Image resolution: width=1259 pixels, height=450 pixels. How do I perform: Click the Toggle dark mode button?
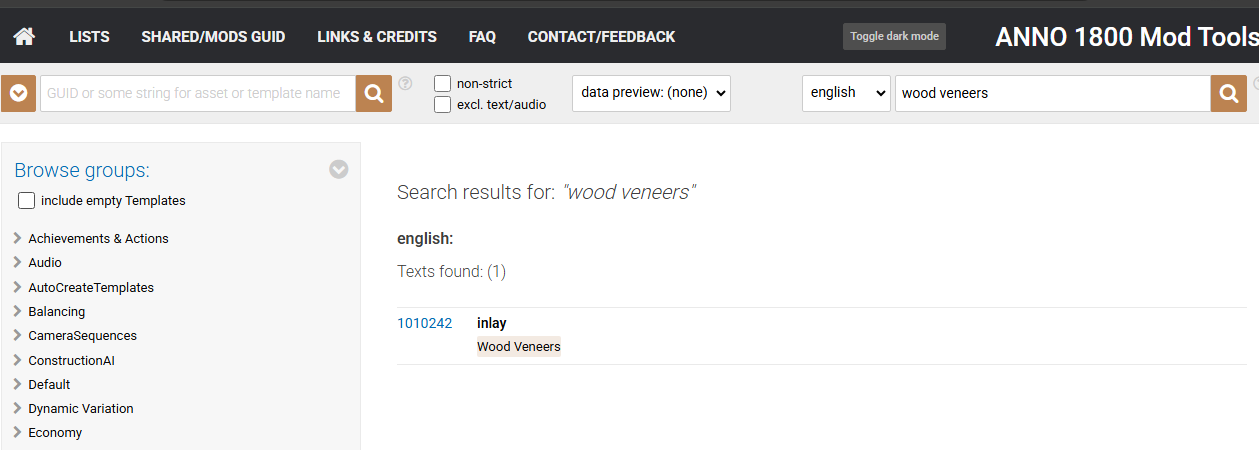tap(893, 36)
